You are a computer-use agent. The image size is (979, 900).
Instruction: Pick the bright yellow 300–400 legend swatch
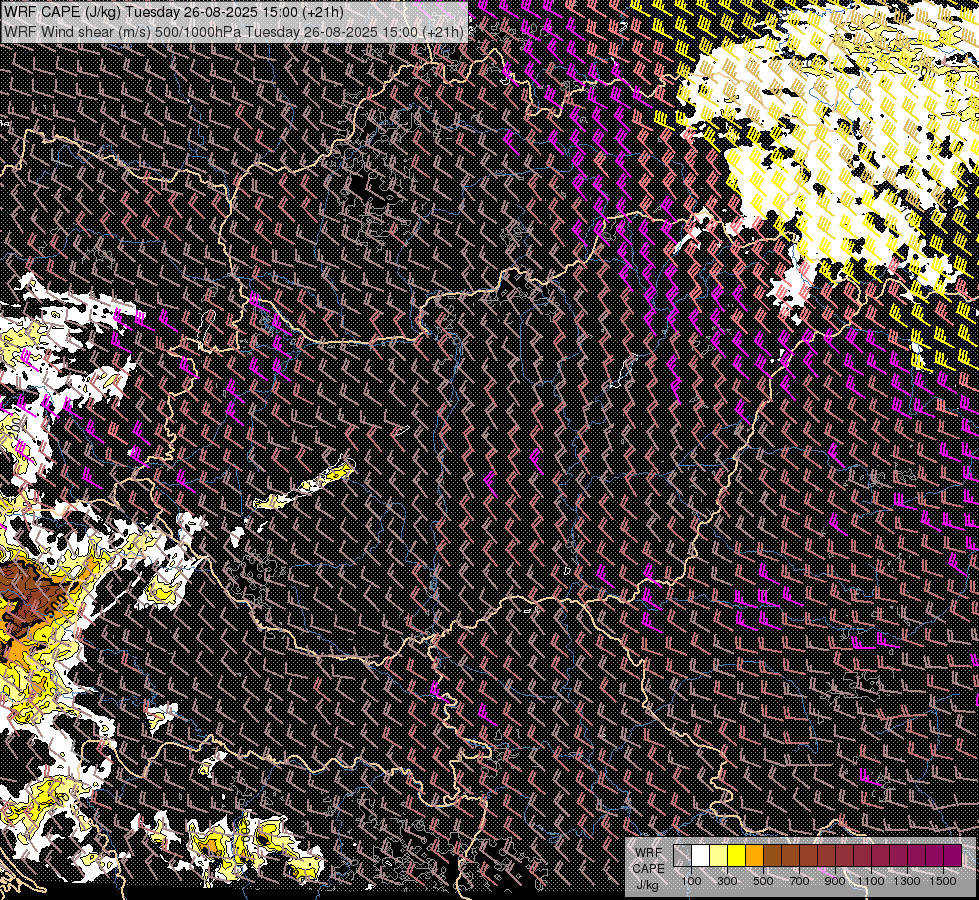pyautogui.click(x=737, y=855)
